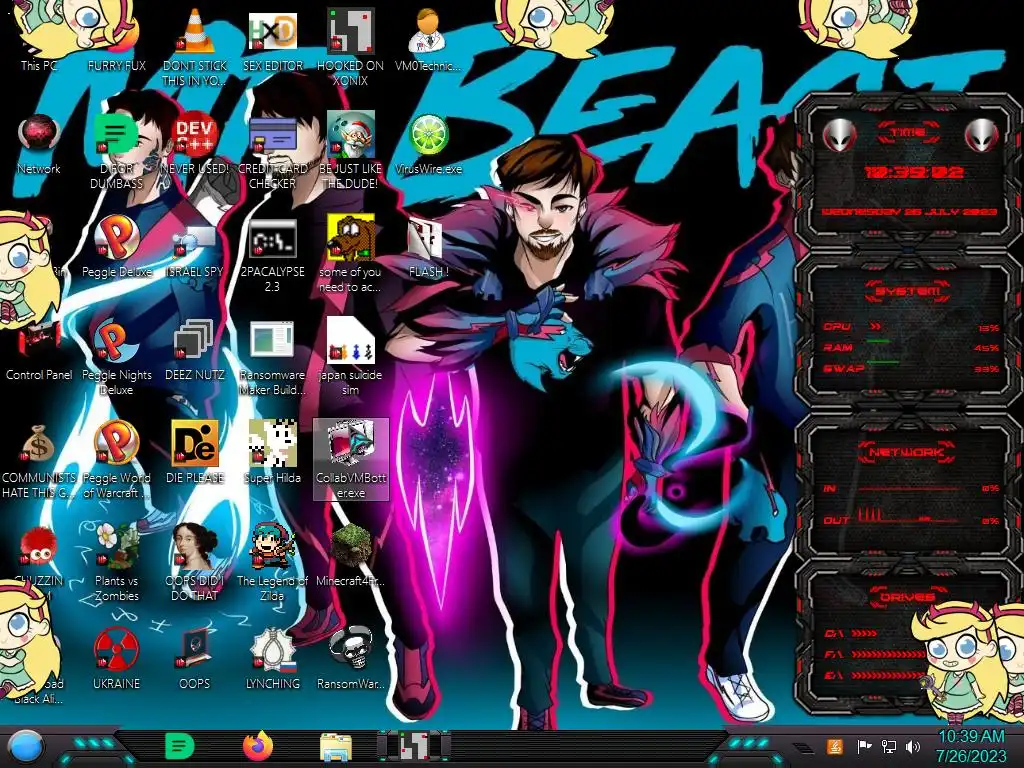Image resolution: width=1024 pixels, height=768 pixels.
Task: Open the D FOR DUMBASS shortcut
Action: (x=116, y=150)
